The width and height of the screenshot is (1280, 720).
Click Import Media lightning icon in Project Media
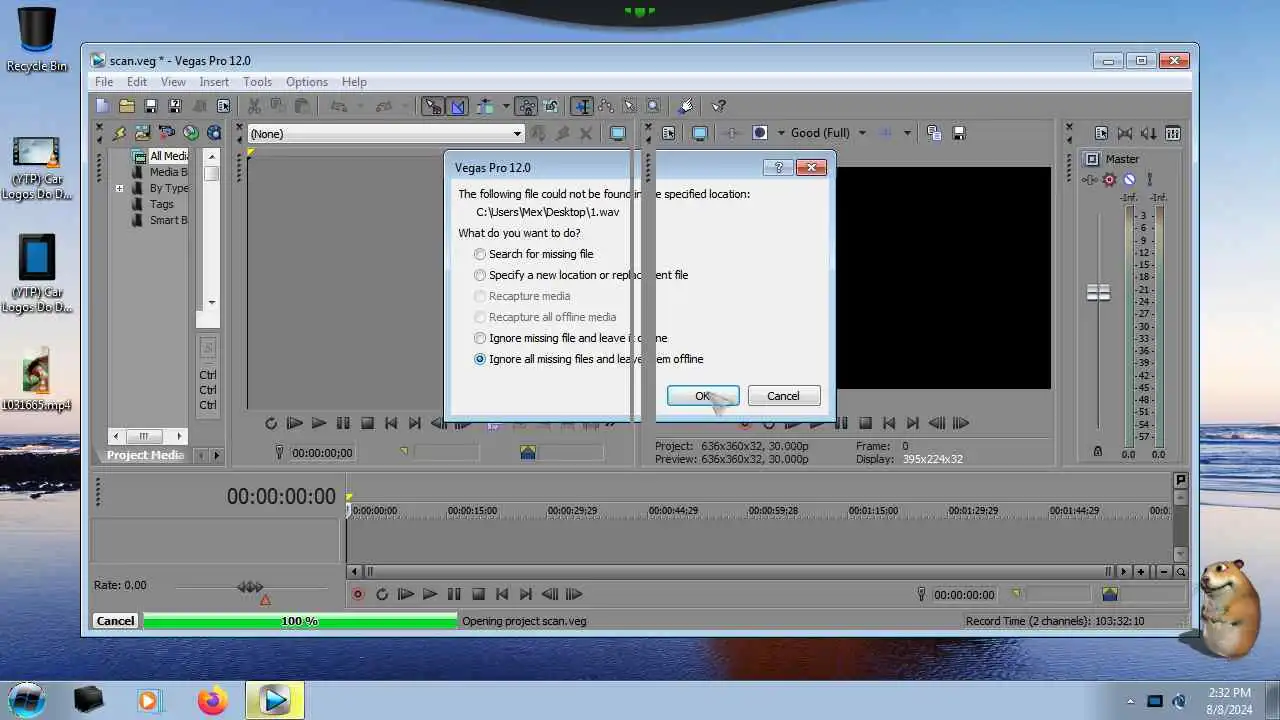point(119,133)
